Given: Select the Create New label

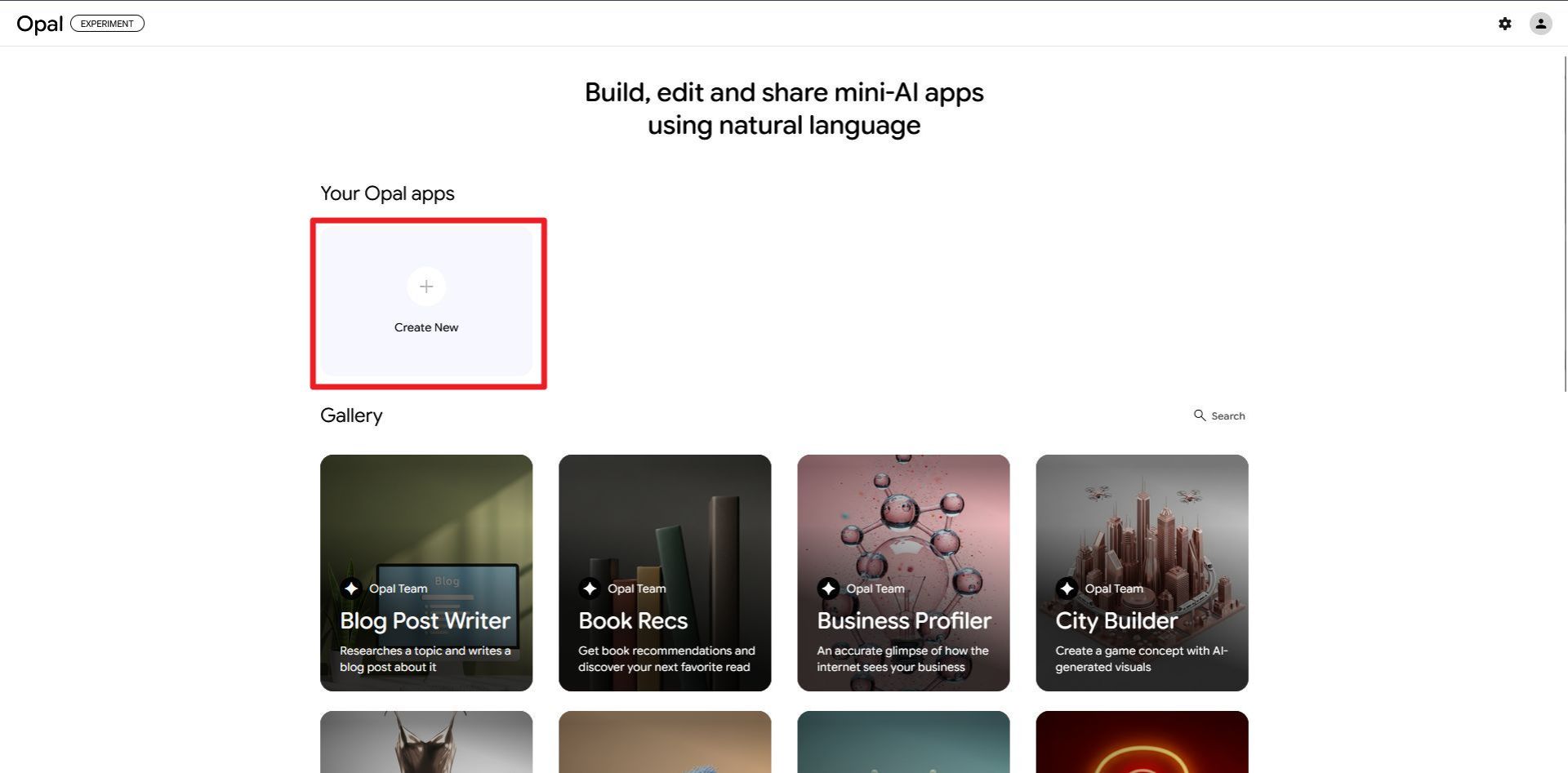Looking at the screenshot, I should (426, 327).
